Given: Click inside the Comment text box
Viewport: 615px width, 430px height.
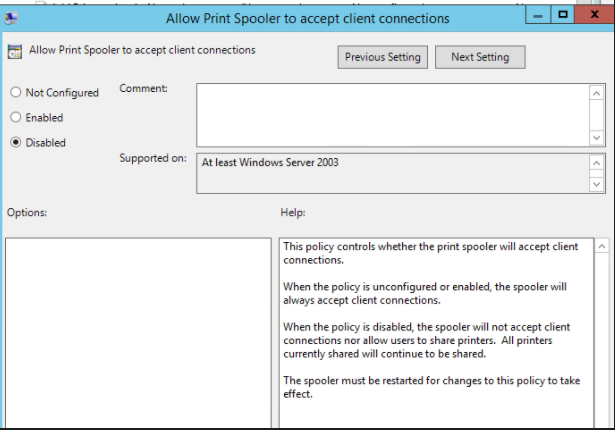Looking at the screenshot, I should tap(393, 115).
